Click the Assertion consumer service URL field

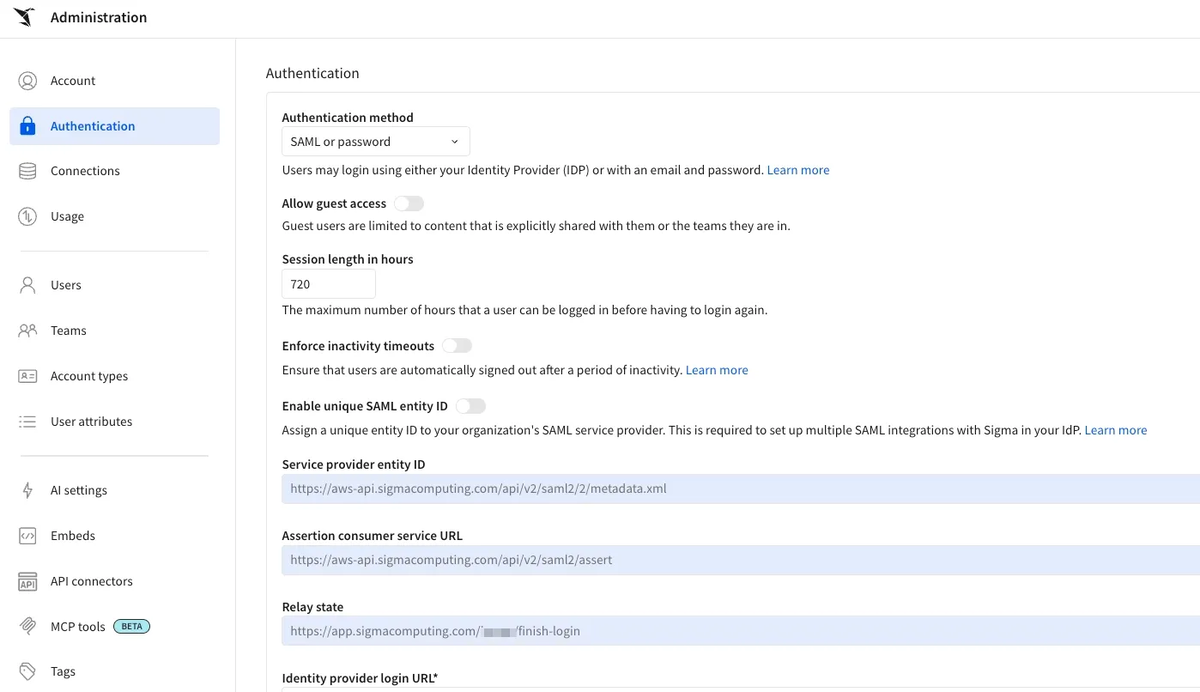741,560
